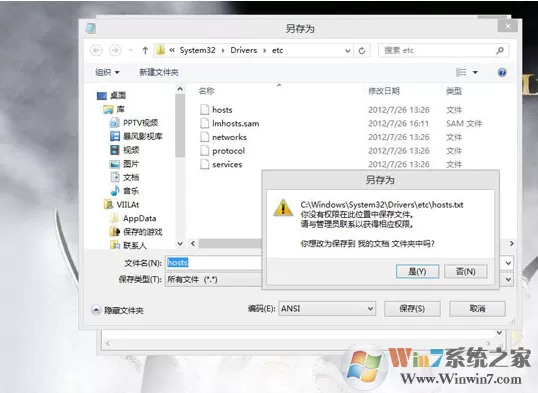Click the search magnifier icon
This screenshot has height=393, width=538.
click(500, 50)
